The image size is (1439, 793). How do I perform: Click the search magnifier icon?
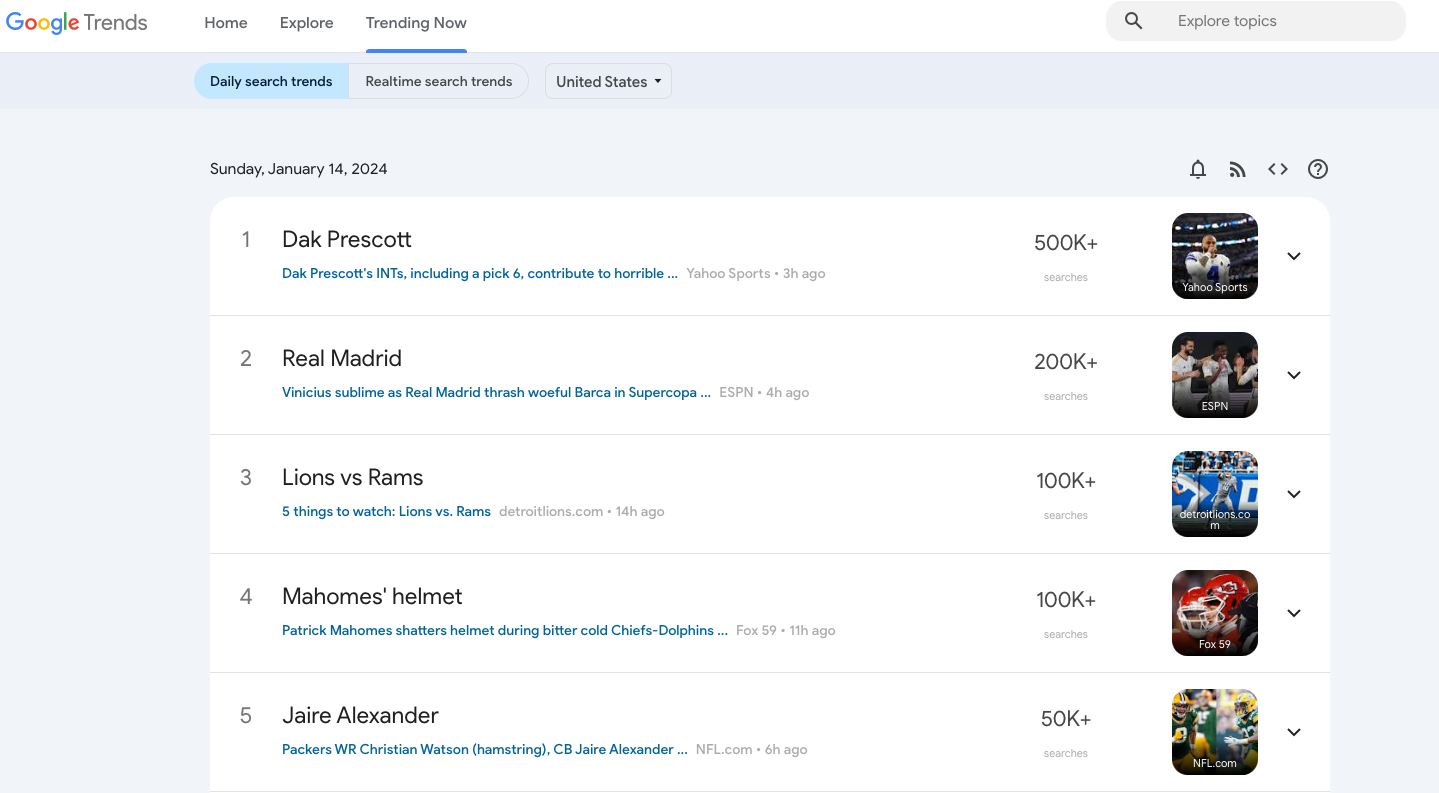[1133, 21]
